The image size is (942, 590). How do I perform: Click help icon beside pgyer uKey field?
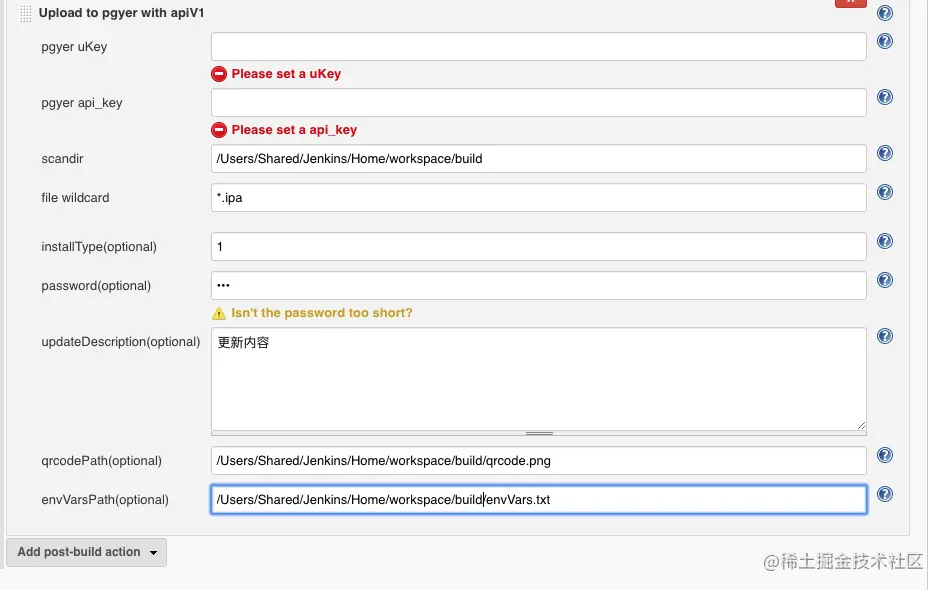coord(884,42)
